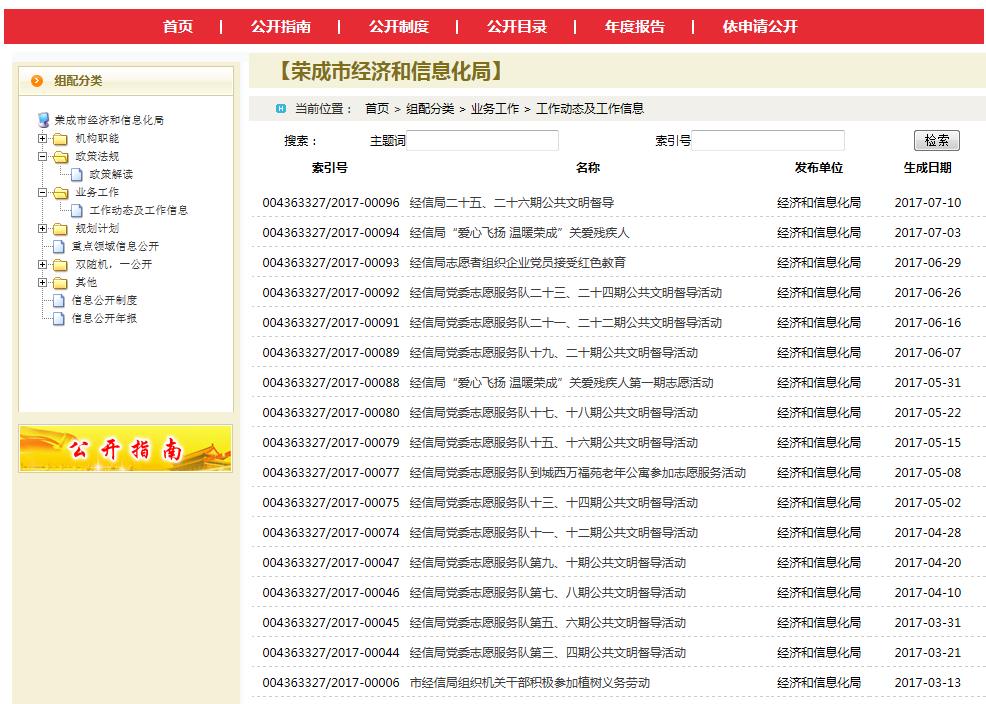Click the open folder icon for 政策法规
Image resolution: width=986 pixels, height=704 pixels.
pyautogui.click(x=60, y=157)
